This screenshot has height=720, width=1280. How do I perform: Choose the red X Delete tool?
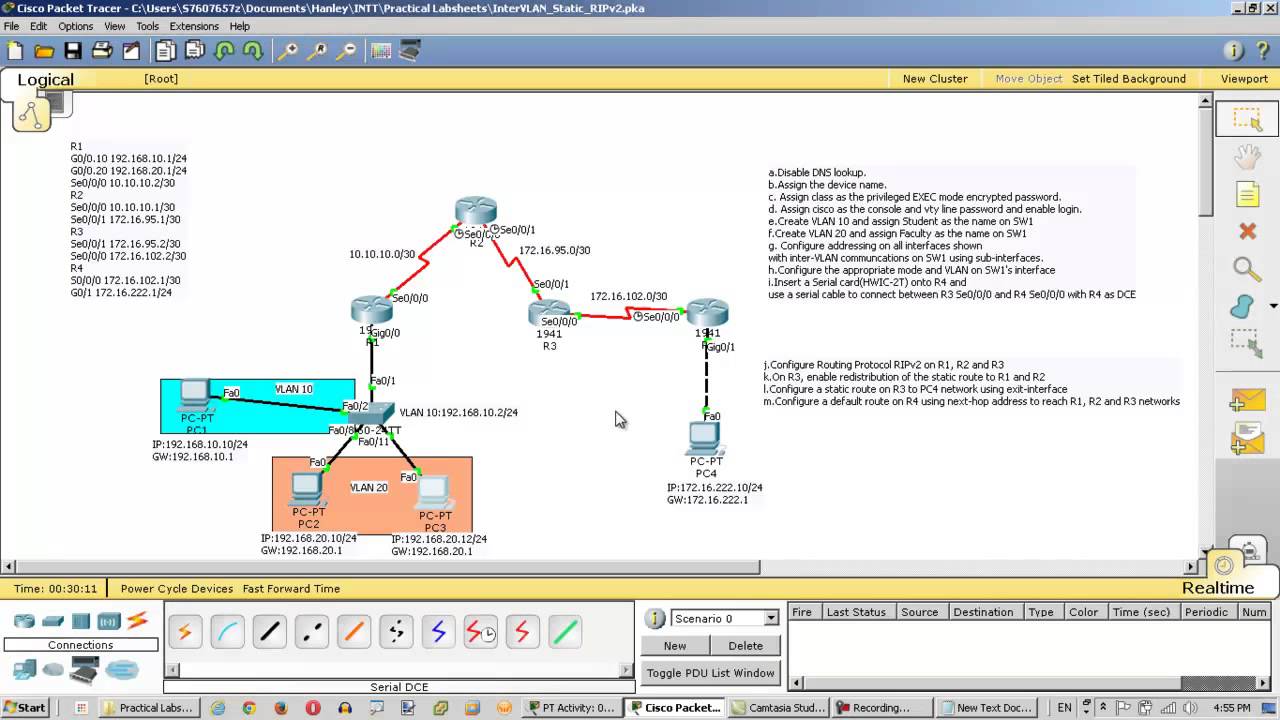pyautogui.click(x=1247, y=231)
